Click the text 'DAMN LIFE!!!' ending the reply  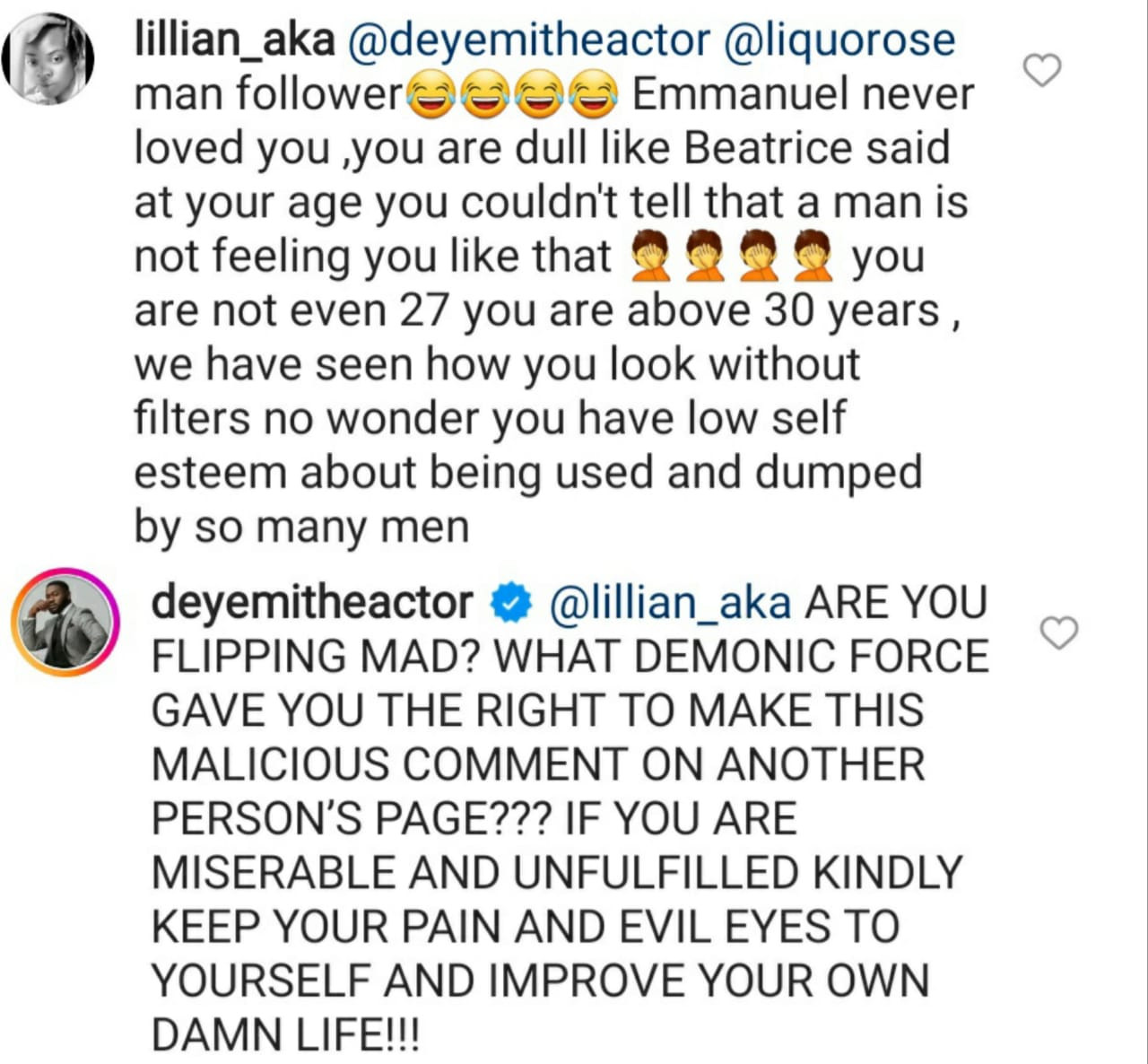(x=285, y=1035)
